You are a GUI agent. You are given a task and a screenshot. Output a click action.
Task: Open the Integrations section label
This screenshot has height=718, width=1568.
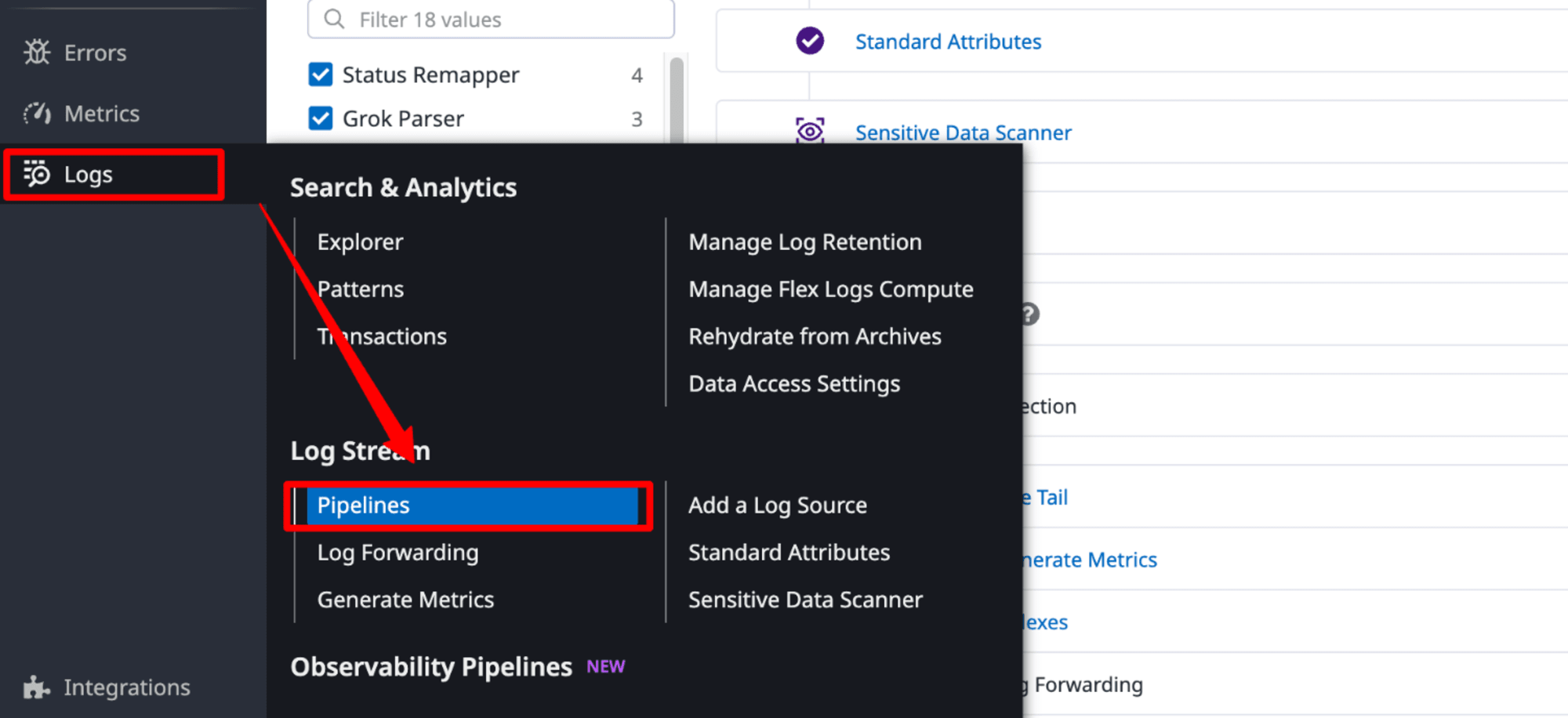coord(127,687)
